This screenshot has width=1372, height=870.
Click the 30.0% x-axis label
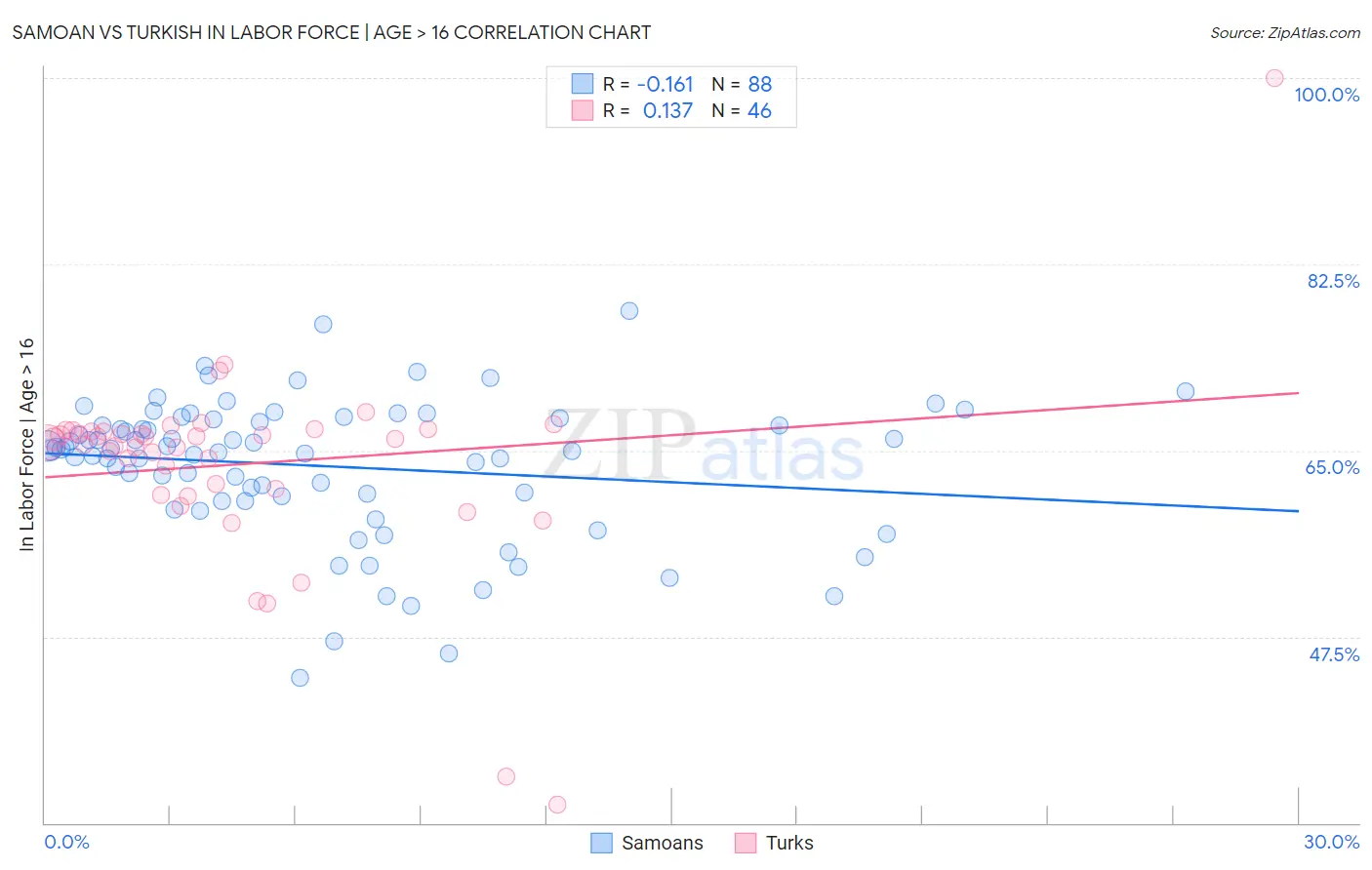pyautogui.click(x=1331, y=842)
